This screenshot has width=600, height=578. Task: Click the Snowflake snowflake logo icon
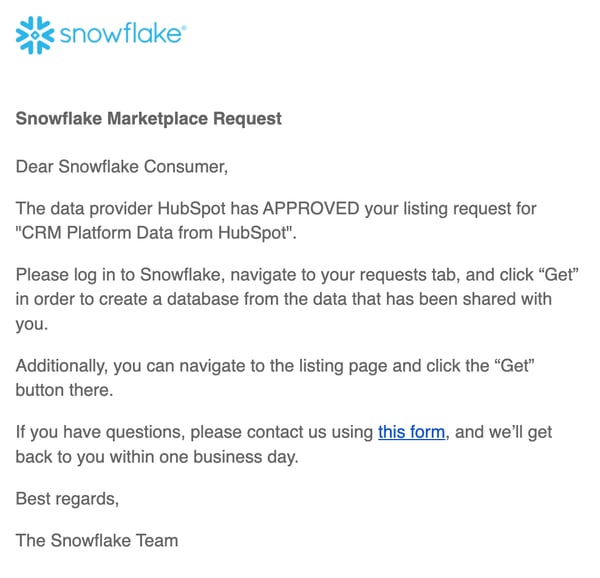(35, 35)
